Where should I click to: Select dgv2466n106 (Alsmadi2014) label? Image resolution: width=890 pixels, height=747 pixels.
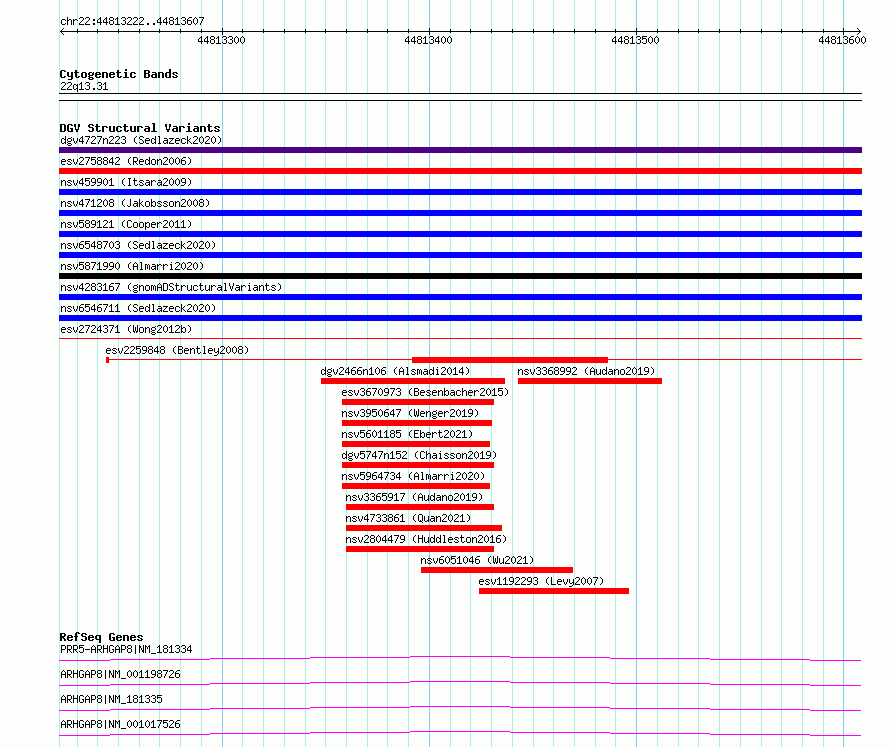click(x=395, y=371)
